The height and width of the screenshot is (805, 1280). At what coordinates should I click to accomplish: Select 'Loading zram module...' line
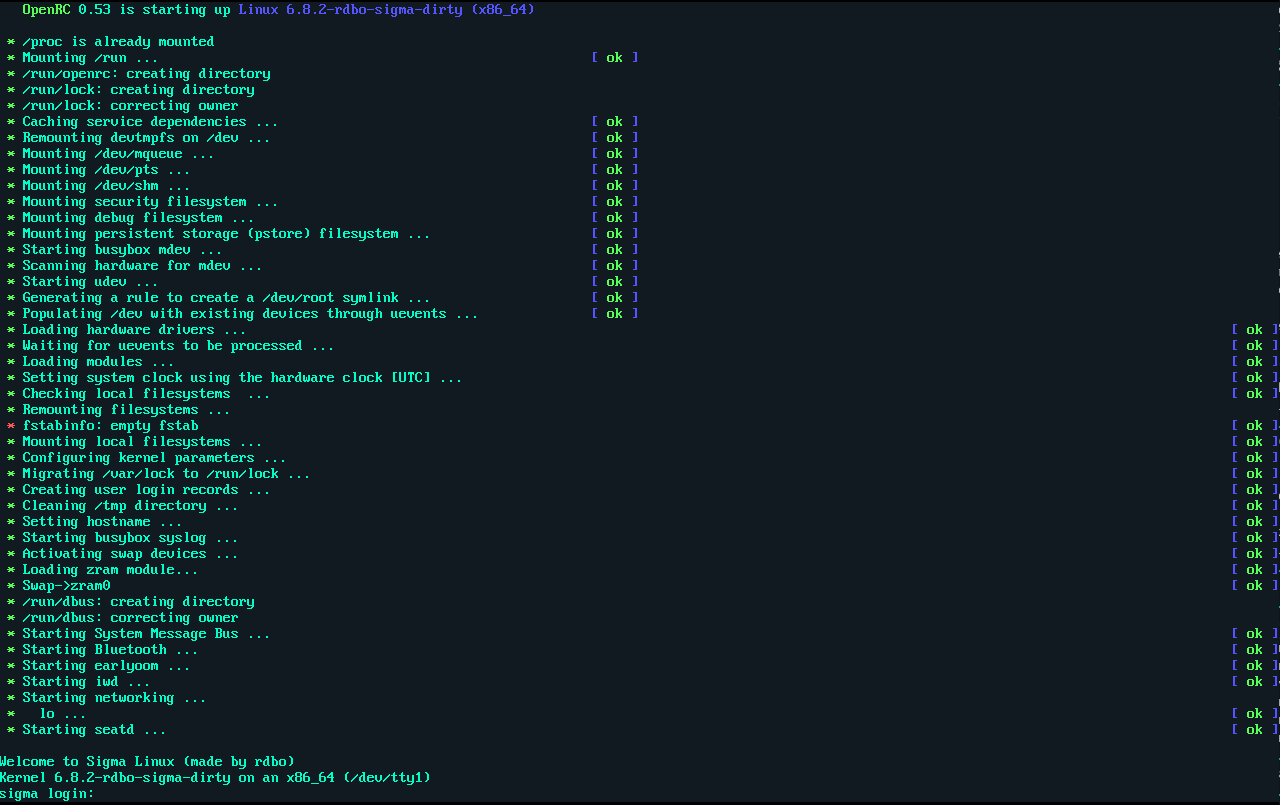click(110, 570)
